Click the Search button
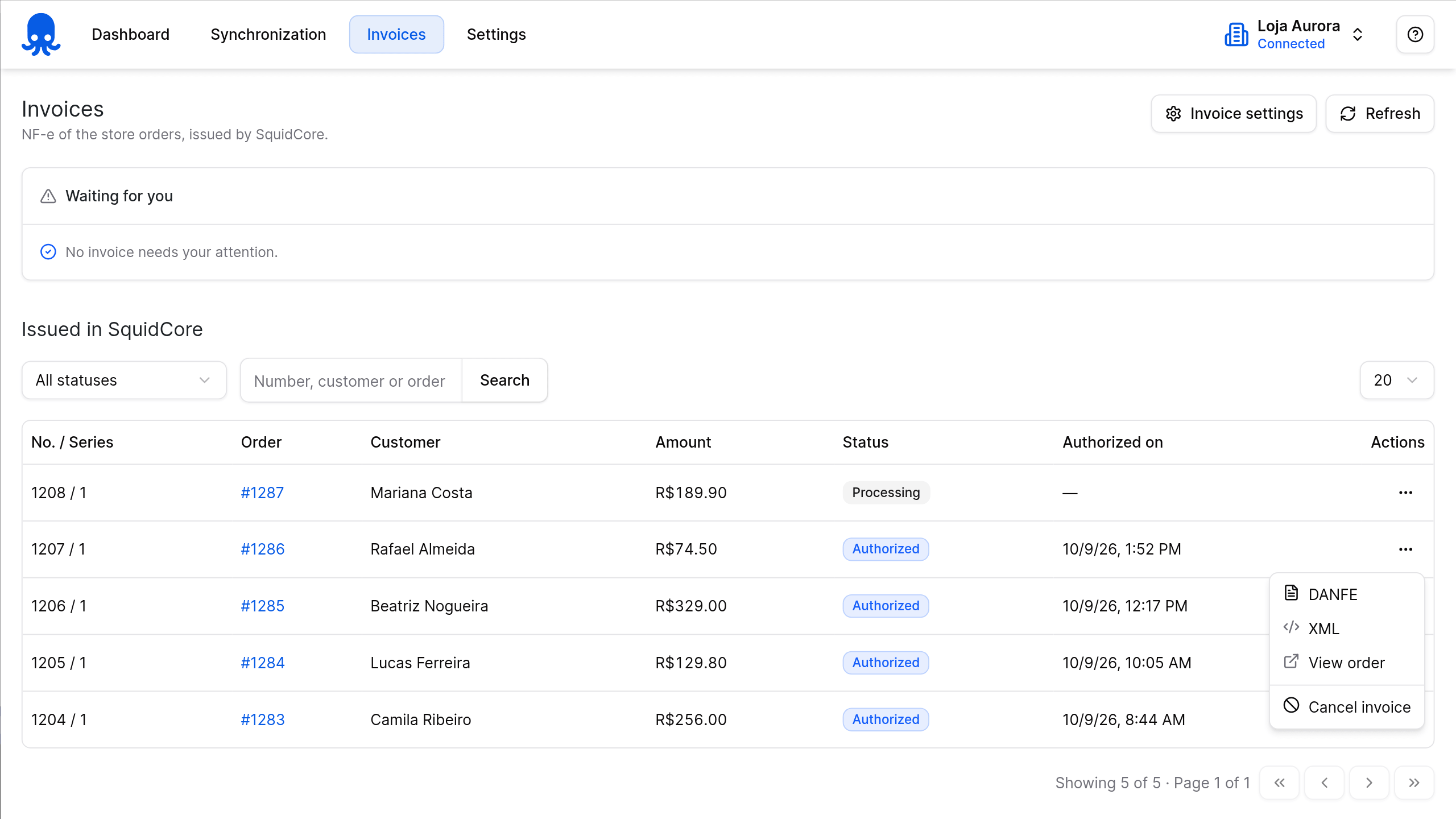This screenshot has width=1456, height=819. point(505,380)
